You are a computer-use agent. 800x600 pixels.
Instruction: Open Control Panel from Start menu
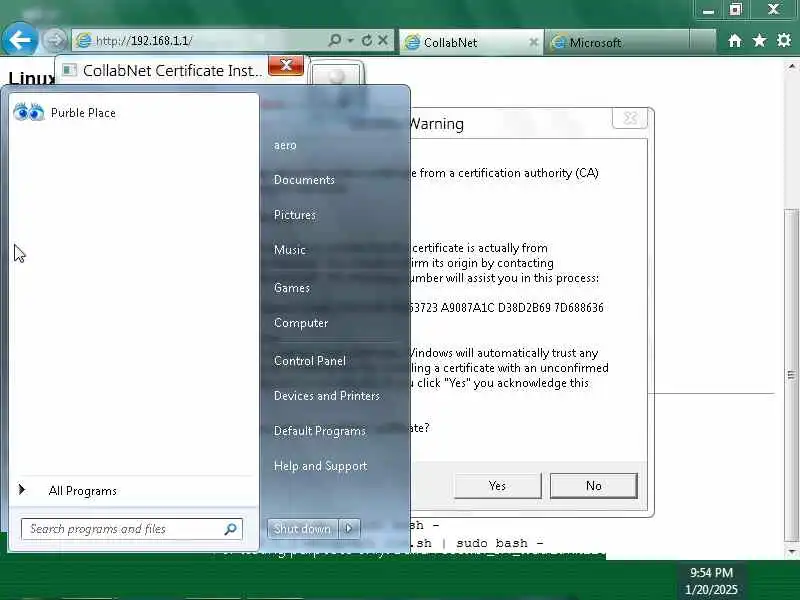tap(310, 361)
